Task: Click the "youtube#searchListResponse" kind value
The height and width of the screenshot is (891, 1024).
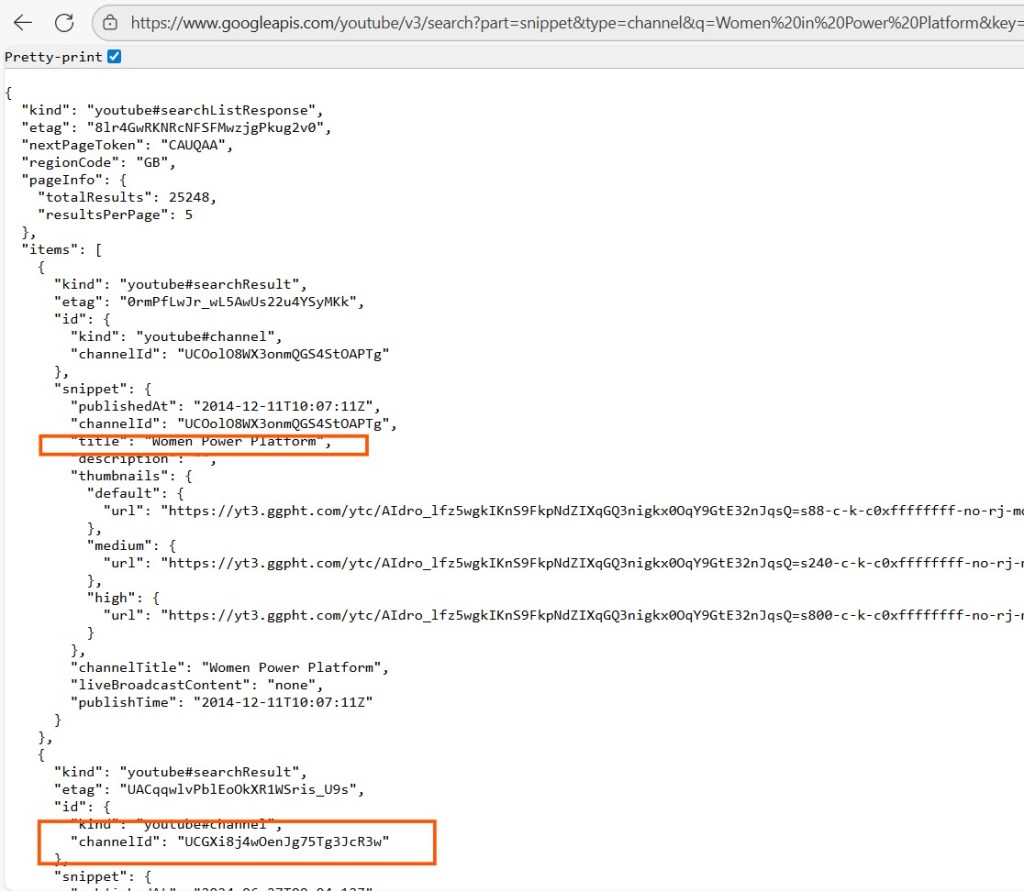Action: [x=204, y=110]
